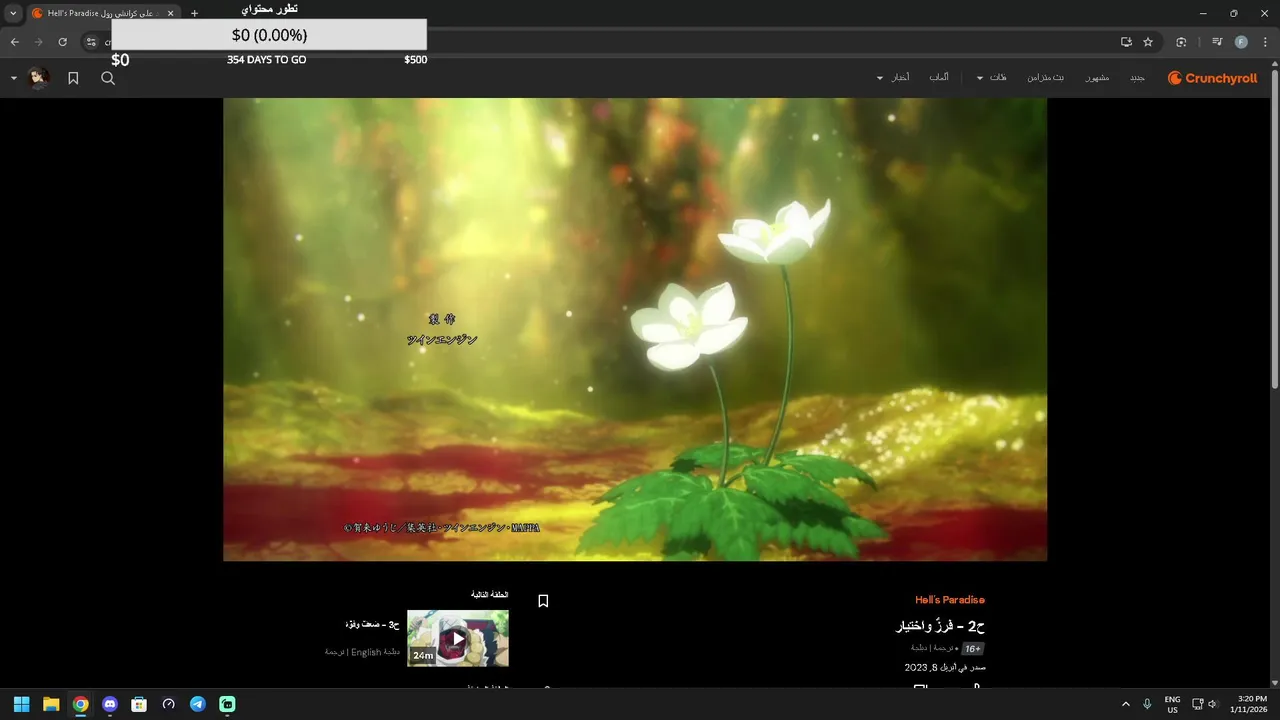Close the Hell's Paradise browser tab
Screen dimensions: 1280x720
(170, 13)
